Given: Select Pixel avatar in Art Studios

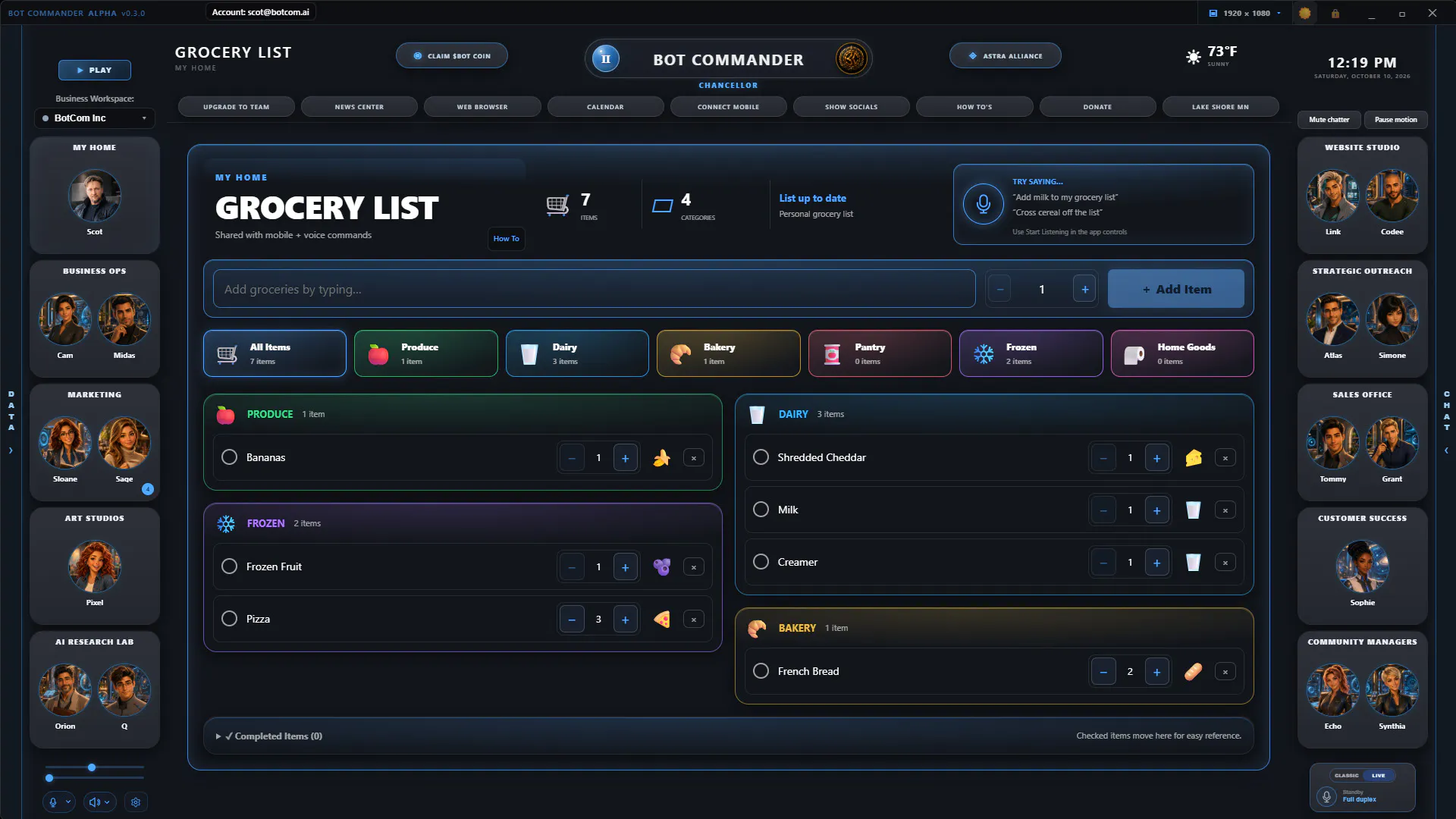Looking at the screenshot, I should (x=94, y=566).
